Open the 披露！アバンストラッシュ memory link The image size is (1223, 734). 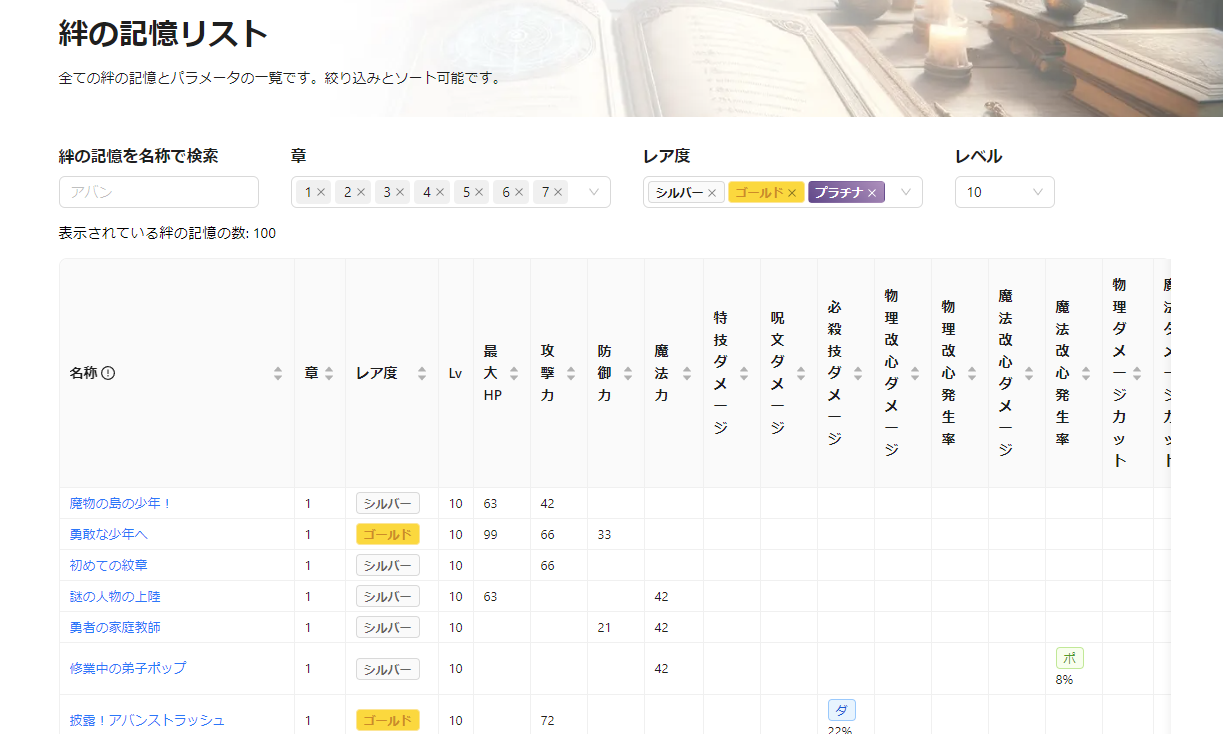click(147, 720)
